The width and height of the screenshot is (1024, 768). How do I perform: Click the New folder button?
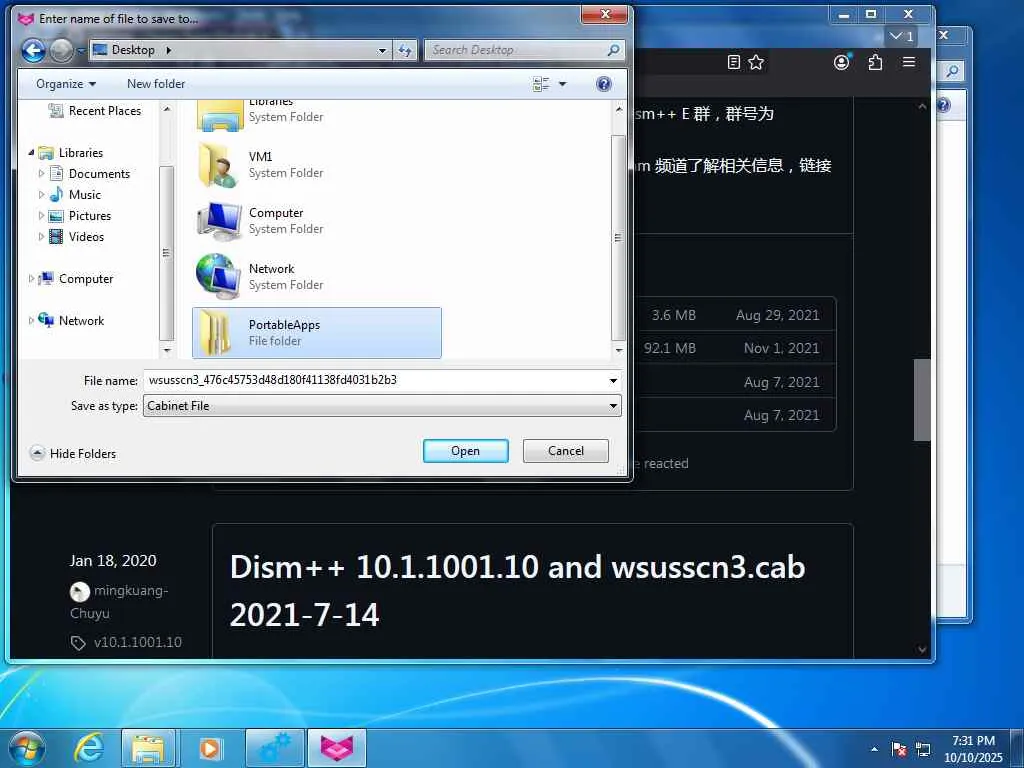[x=156, y=84]
